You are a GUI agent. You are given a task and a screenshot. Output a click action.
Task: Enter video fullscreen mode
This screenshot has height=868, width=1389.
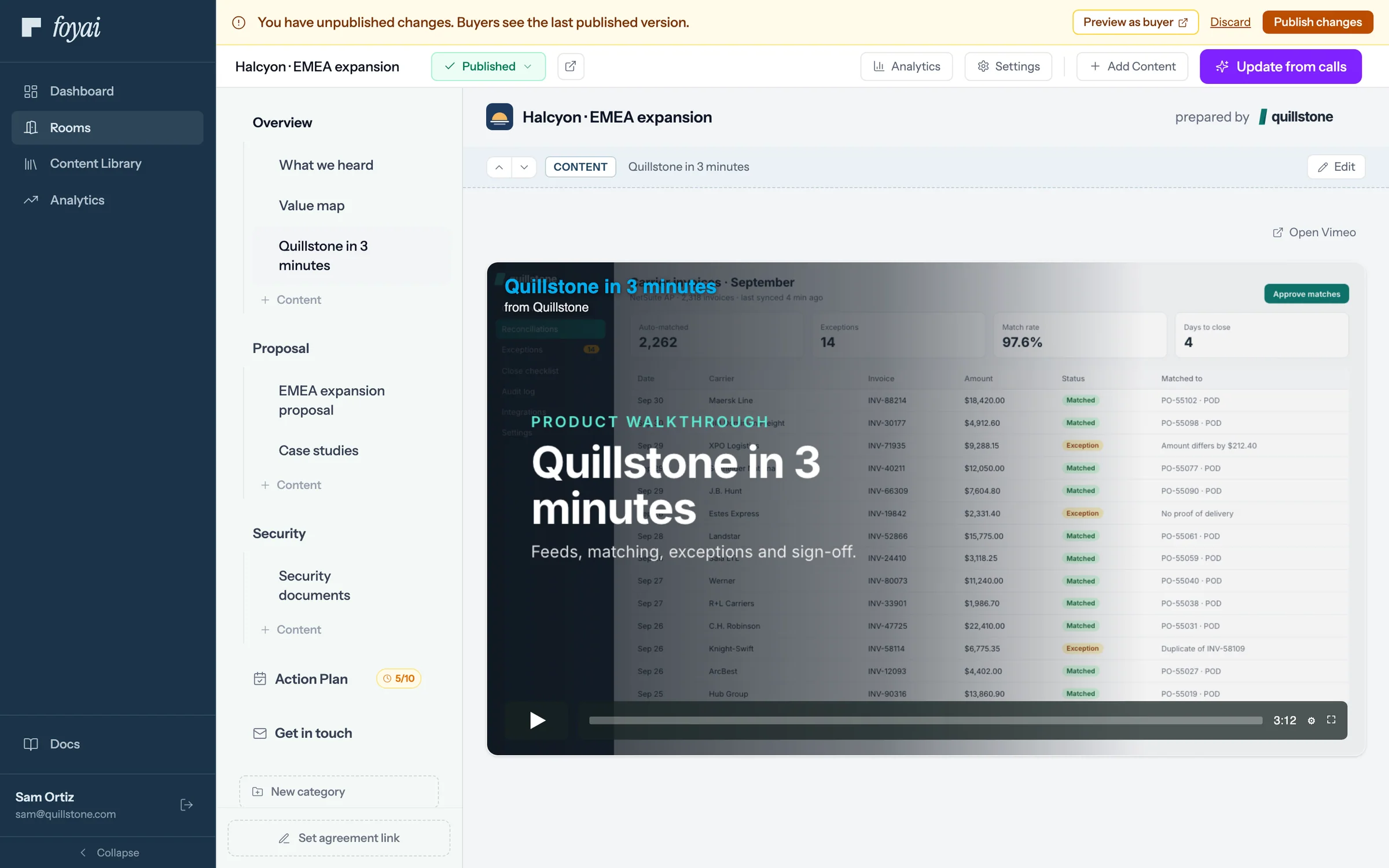pyautogui.click(x=1331, y=720)
